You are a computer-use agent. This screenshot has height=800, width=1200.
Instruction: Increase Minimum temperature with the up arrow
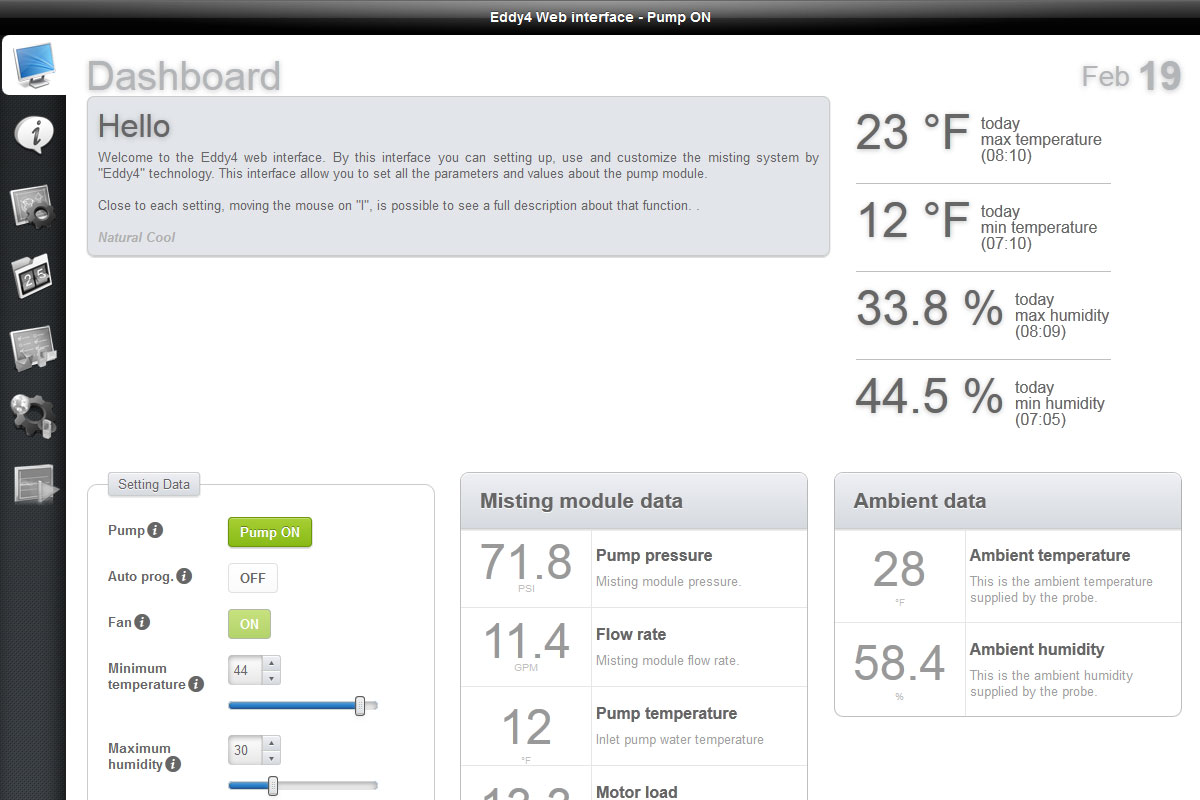click(271, 663)
